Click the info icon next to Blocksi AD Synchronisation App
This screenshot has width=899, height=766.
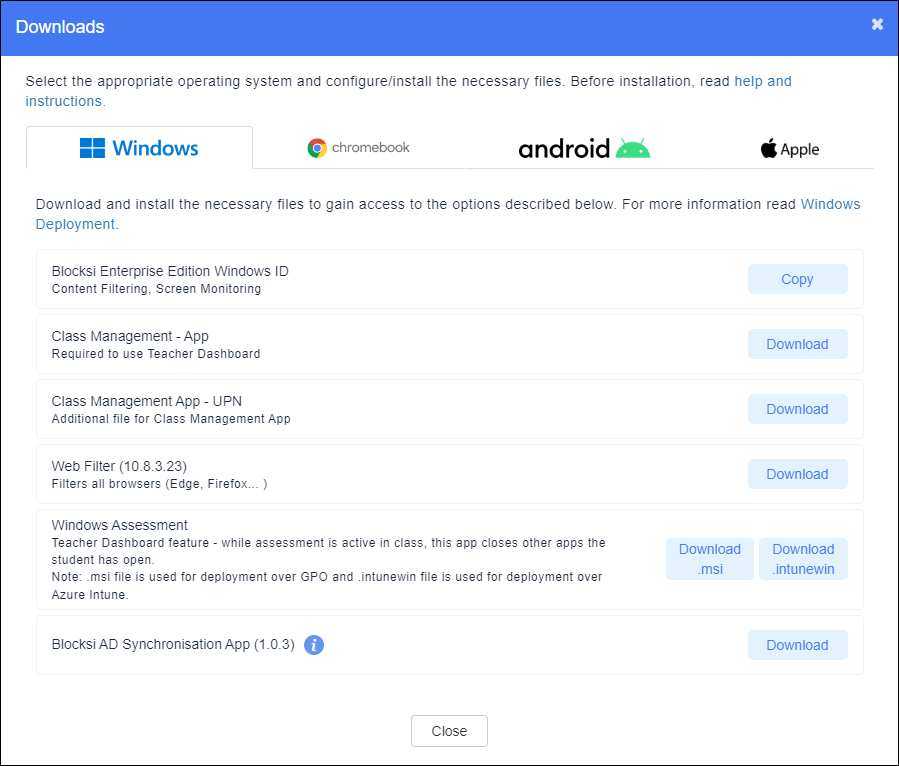tap(314, 645)
